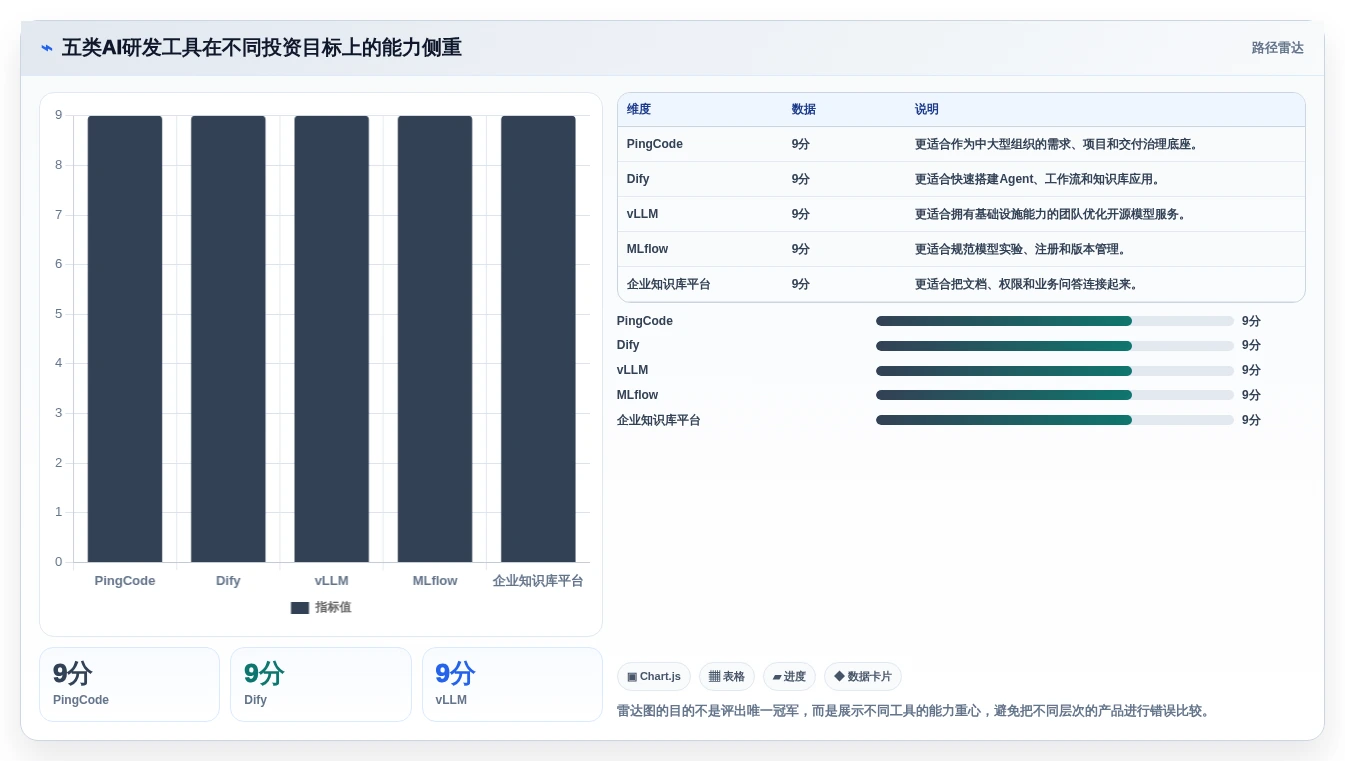Click the PingCode progress bar

[1055, 321]
